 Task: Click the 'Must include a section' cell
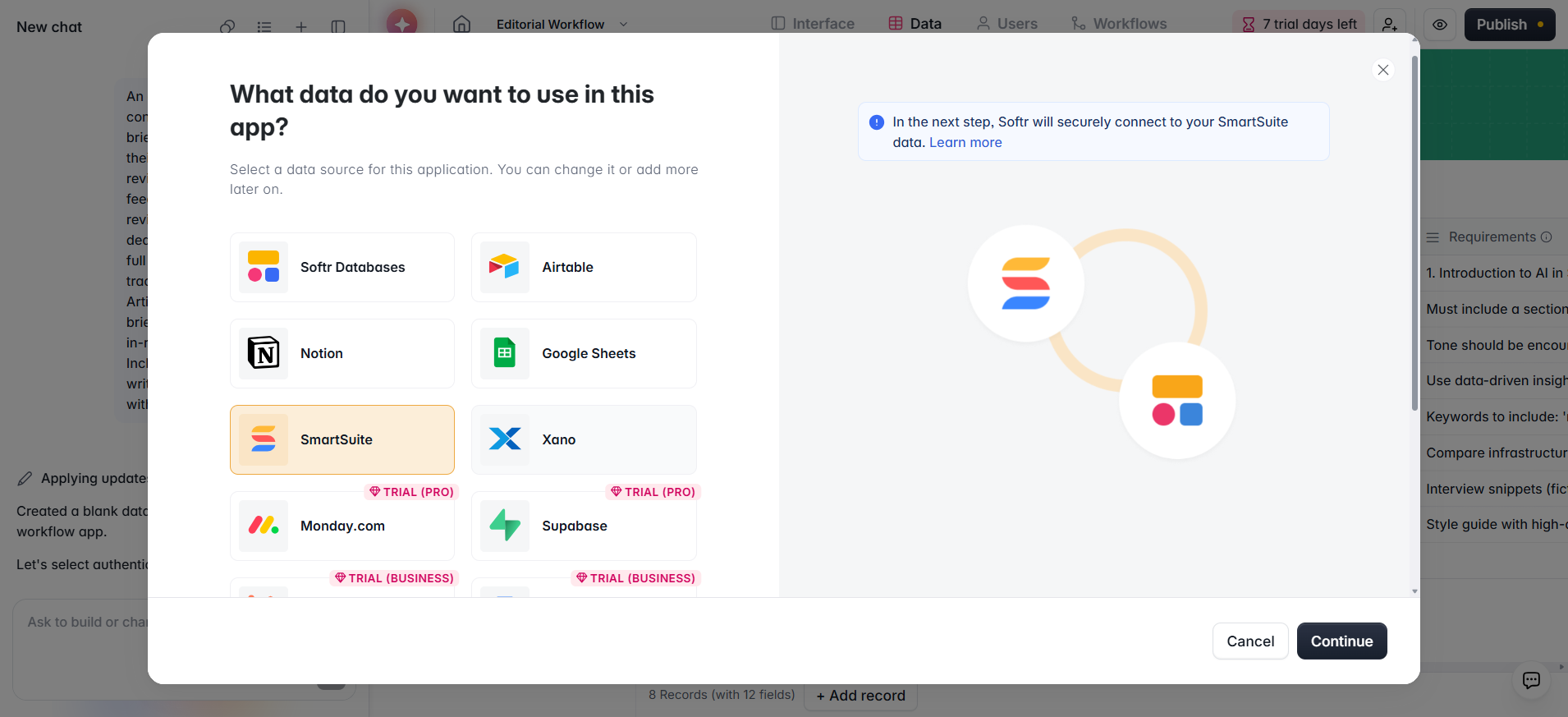click(1494, 309)
